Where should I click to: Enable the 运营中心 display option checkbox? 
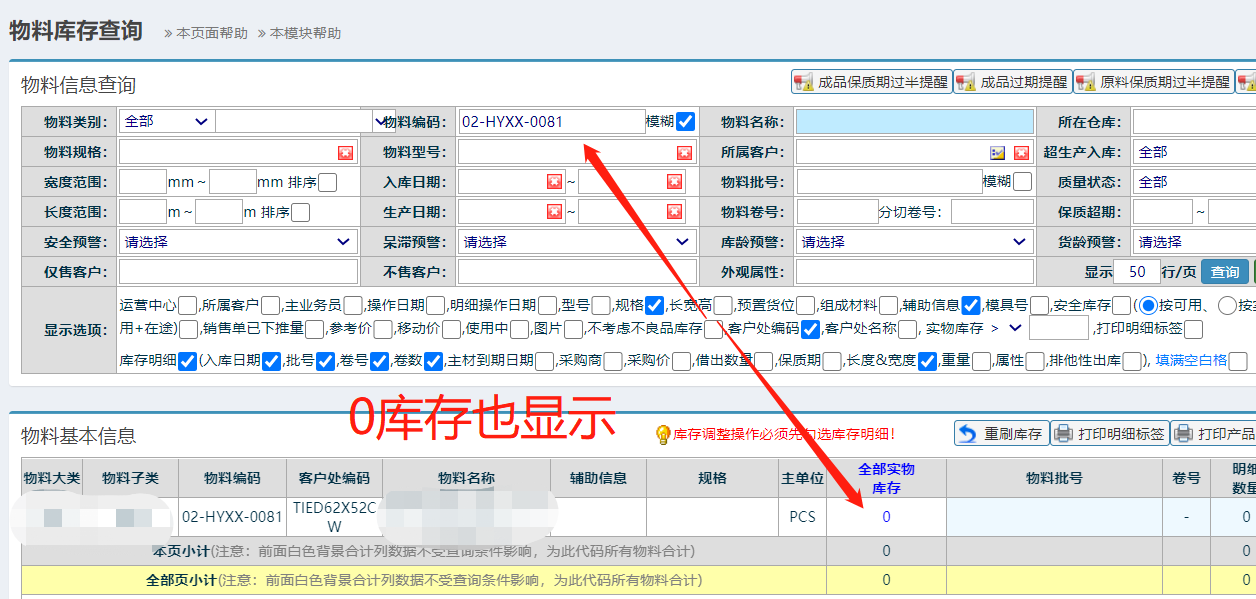click(x=187, y=306)
